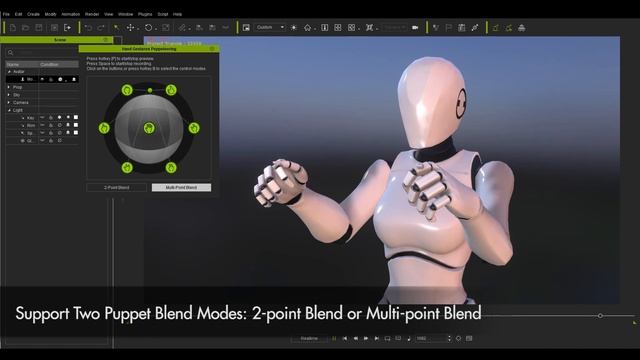The image size is (640, 360).
Task: Toggle visibility eye on the last light row
Action: coord(42,140)
